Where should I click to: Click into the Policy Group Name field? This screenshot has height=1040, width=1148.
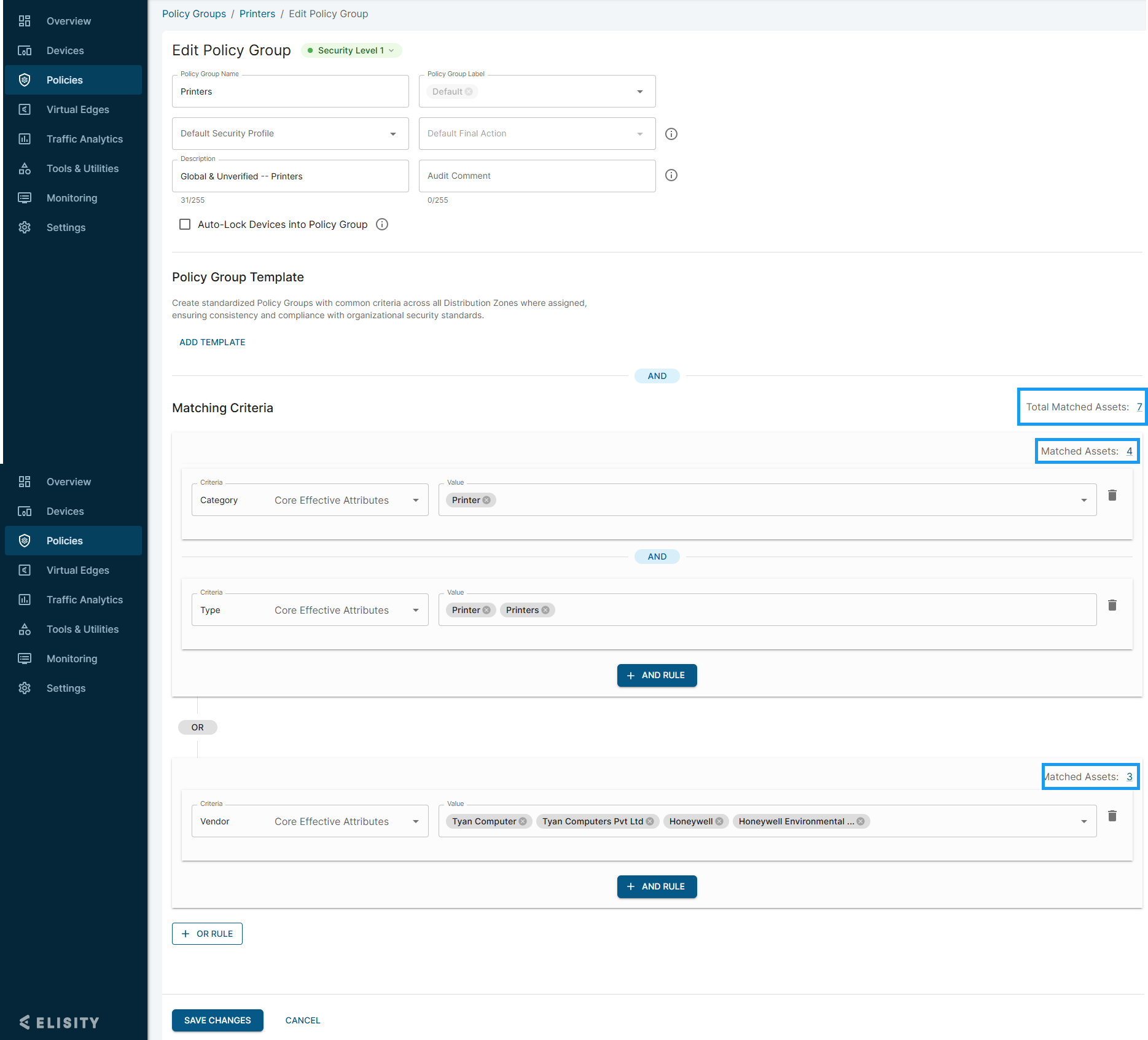click(291, 92)
